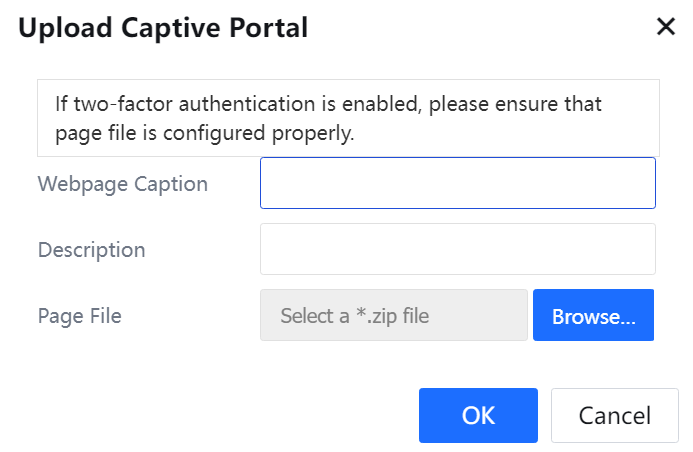Focus the Description input box
The height and width of the screenshot is (452, 693).
click(x=457, y=249)
